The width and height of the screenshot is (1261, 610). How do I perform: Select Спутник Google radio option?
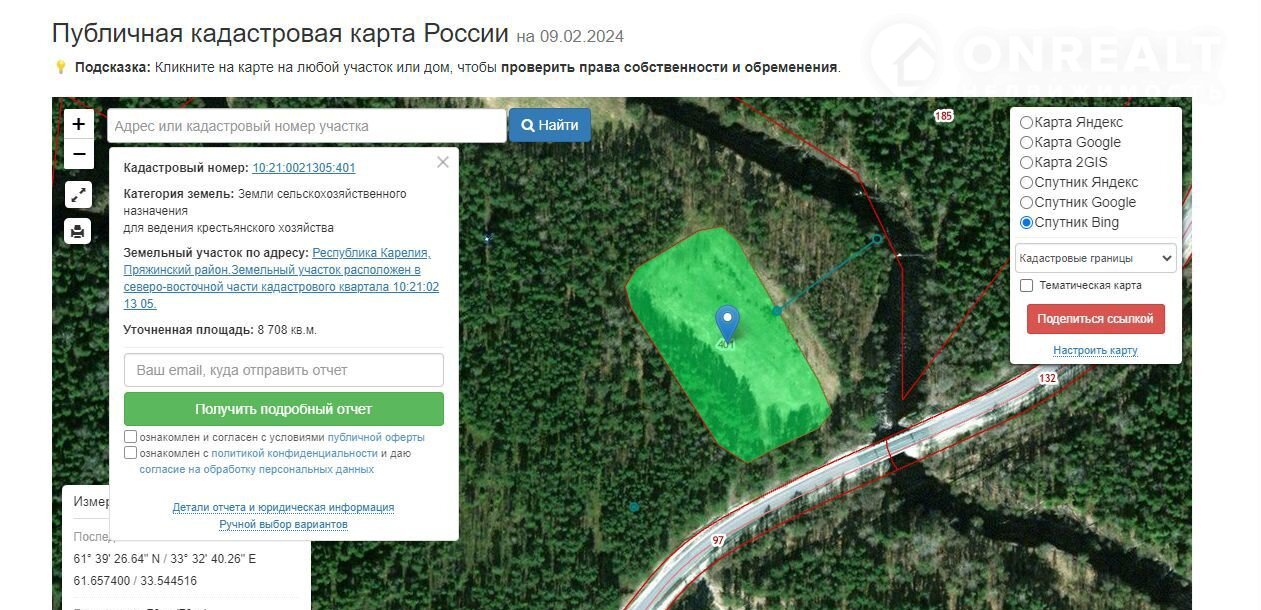point(1026,202)
